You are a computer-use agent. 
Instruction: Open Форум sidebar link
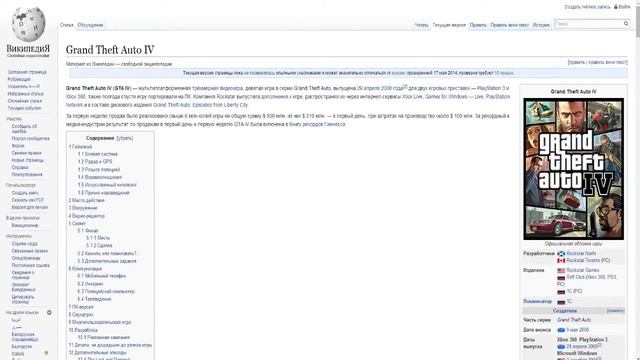(18, 146)
